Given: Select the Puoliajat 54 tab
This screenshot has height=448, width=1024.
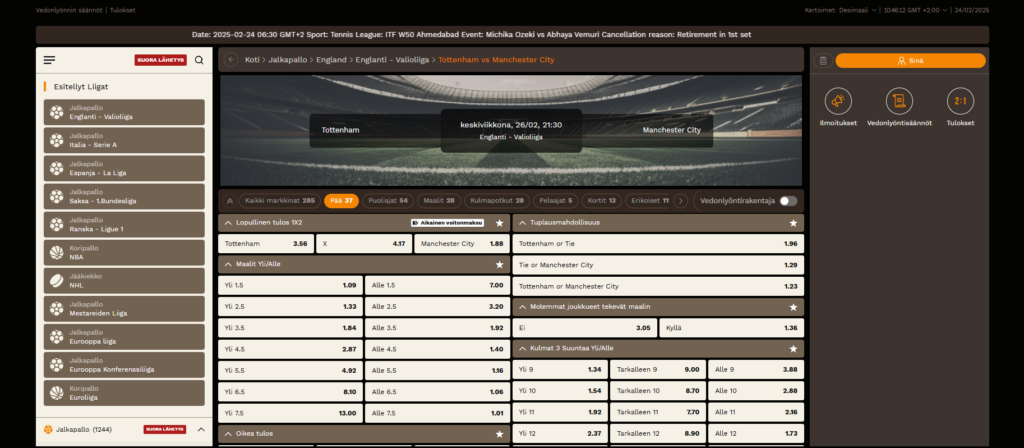Looking at the screenshot, I should point(388,201).
